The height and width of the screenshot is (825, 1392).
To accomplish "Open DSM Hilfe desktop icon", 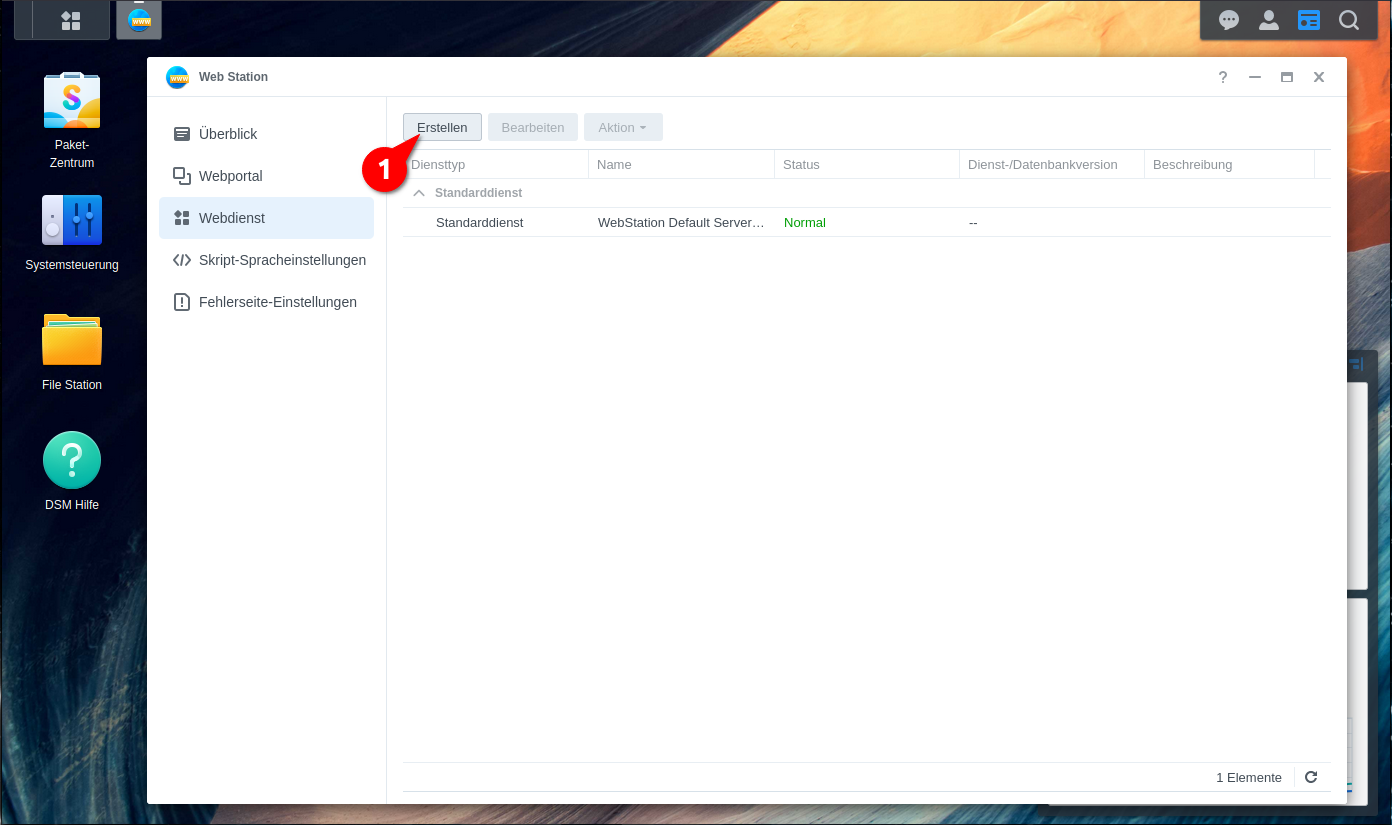I will [71, 460].
